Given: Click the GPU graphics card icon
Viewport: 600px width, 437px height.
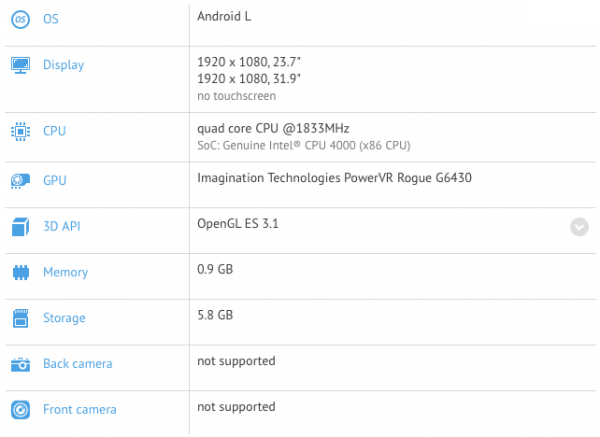Looking at the screenshot, I should 20,181.
